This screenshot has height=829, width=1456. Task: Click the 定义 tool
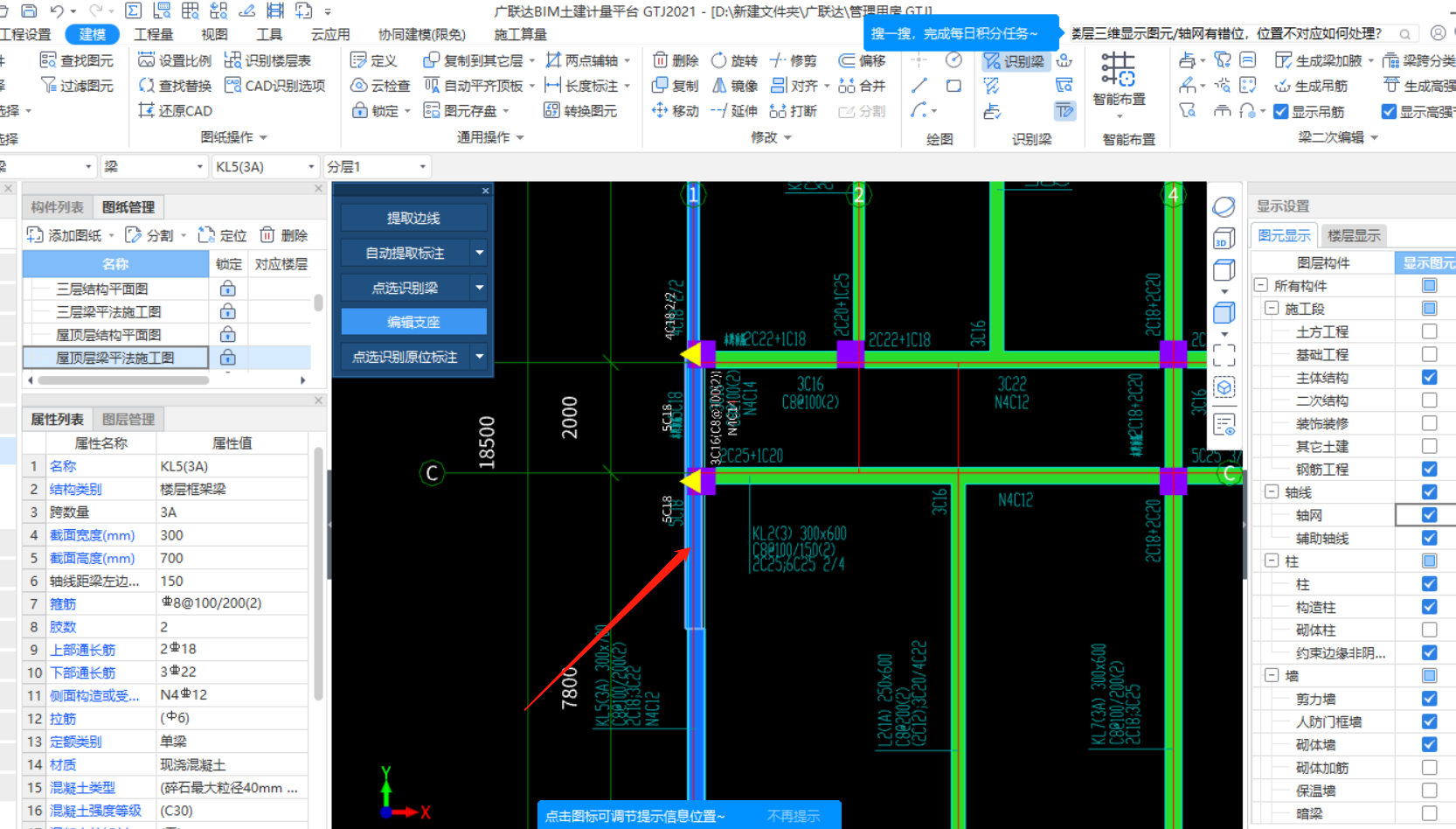[x=373, y=60]
